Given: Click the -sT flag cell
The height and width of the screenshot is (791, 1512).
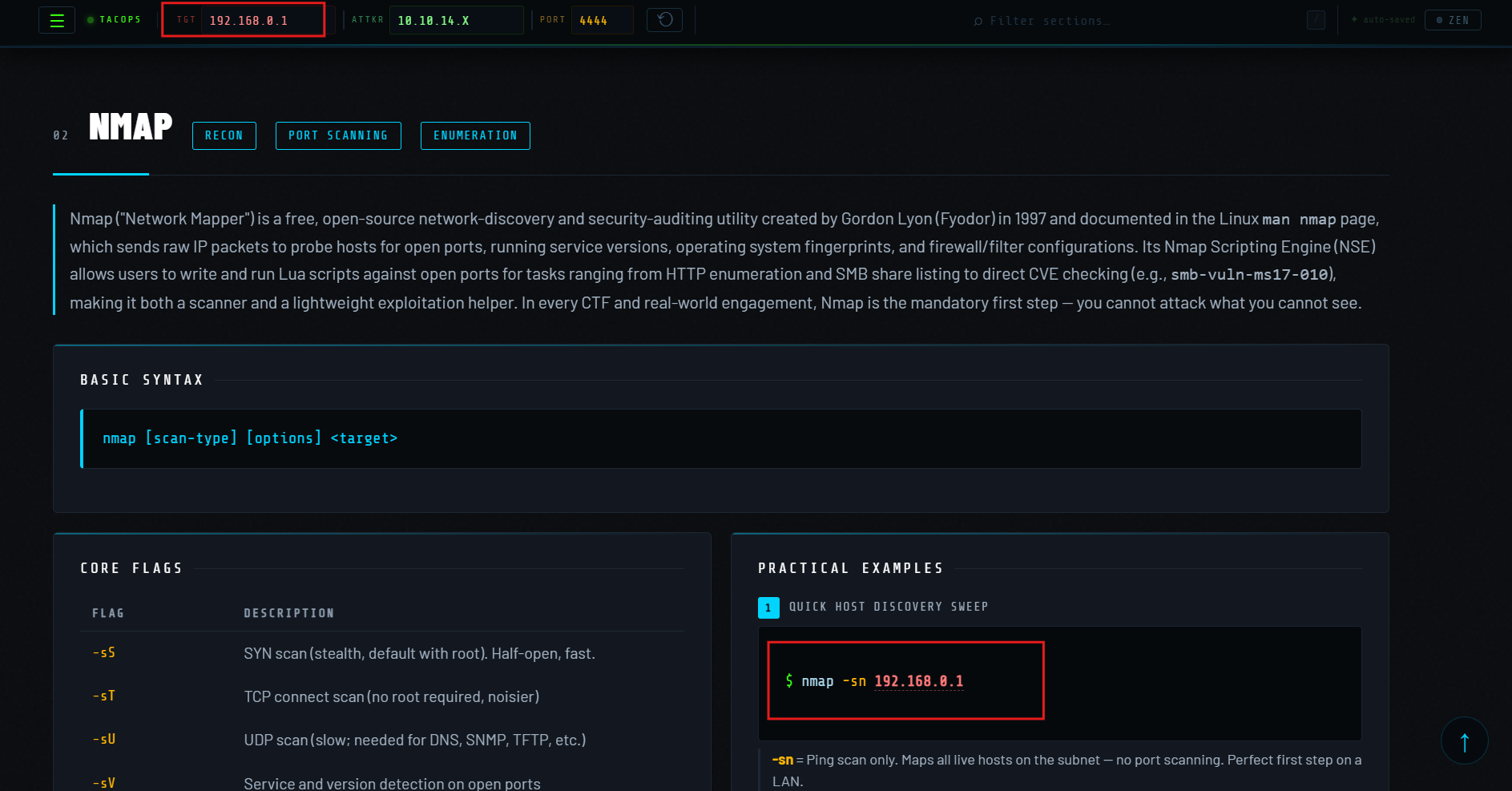Looking at the screenshot, I should coord(104,696).
